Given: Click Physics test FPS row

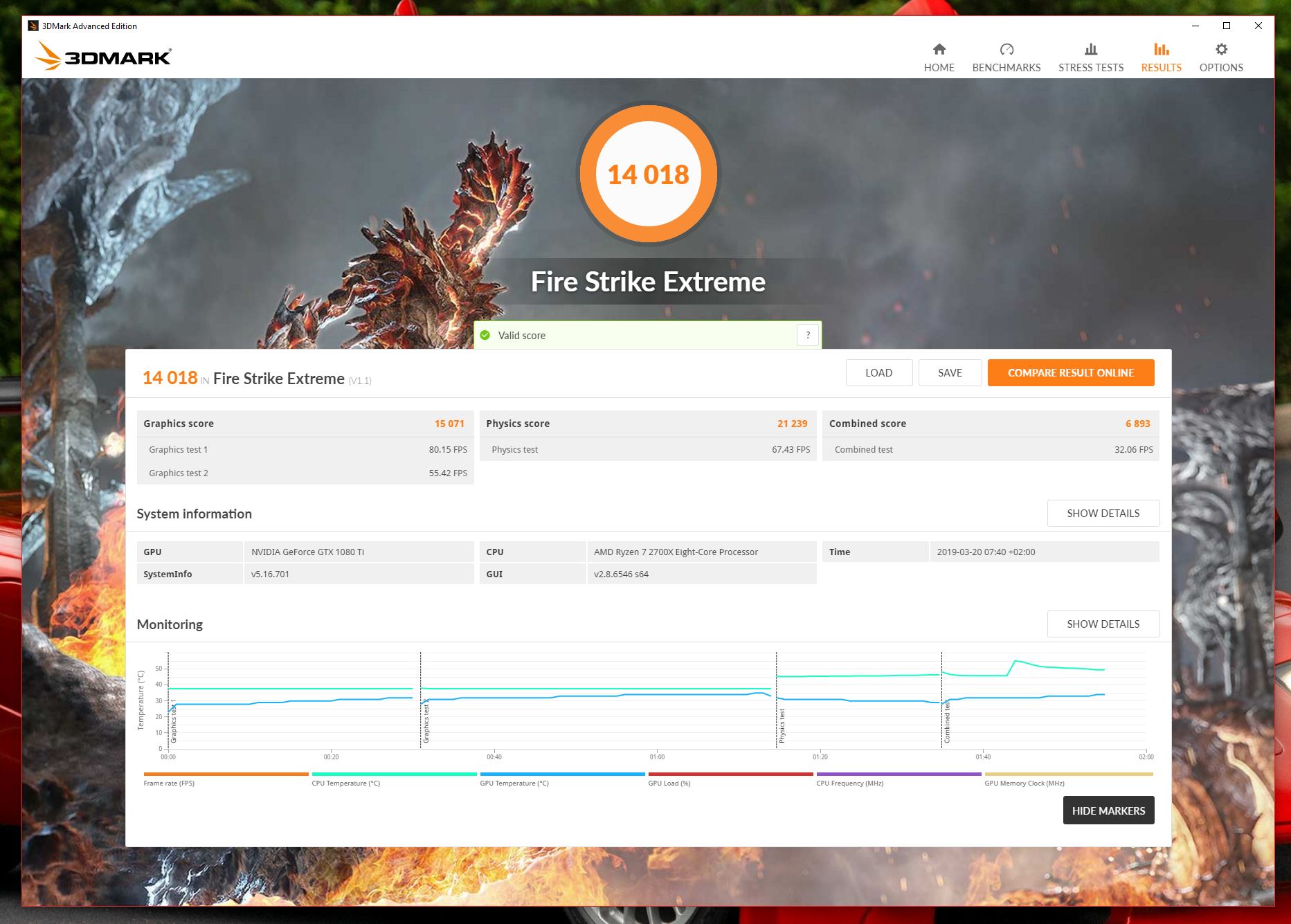Looking at the screenshot, I should point(648,449).
